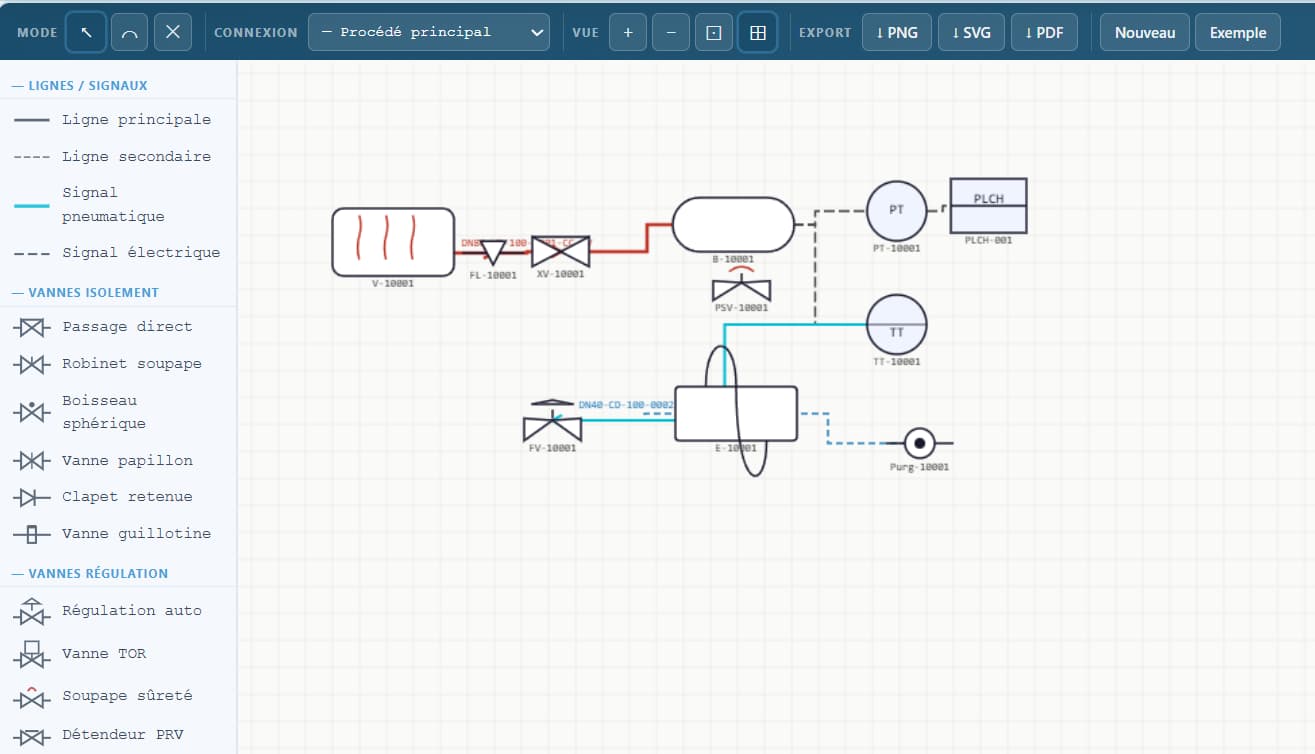
Task: Export the diagram as PDF
Action: 1044,33
